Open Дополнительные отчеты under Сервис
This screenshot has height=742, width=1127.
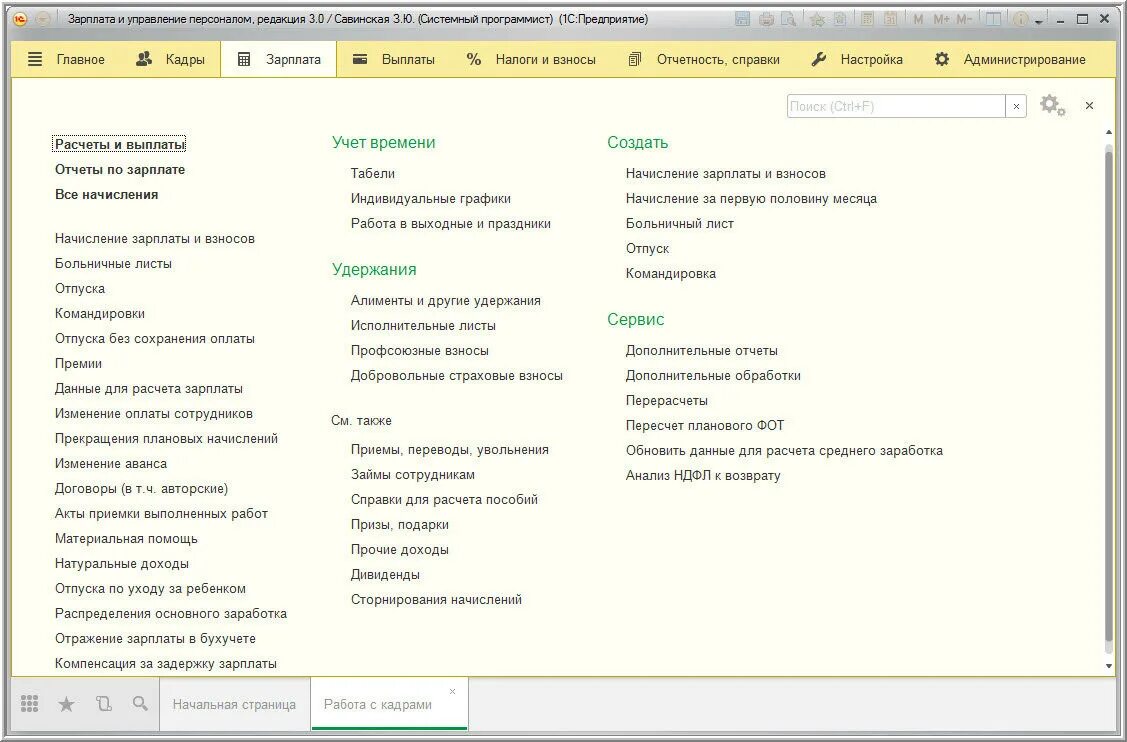coord(702,351)
